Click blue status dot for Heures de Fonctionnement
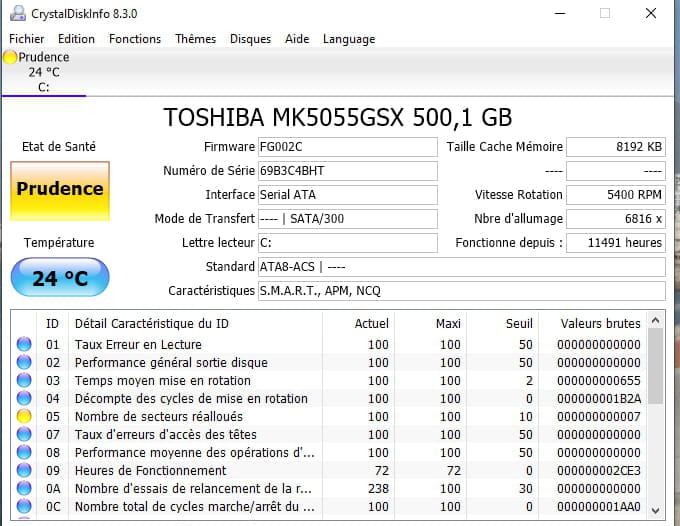The width and height of the screenshot is (680, 526). coord(24,471)
